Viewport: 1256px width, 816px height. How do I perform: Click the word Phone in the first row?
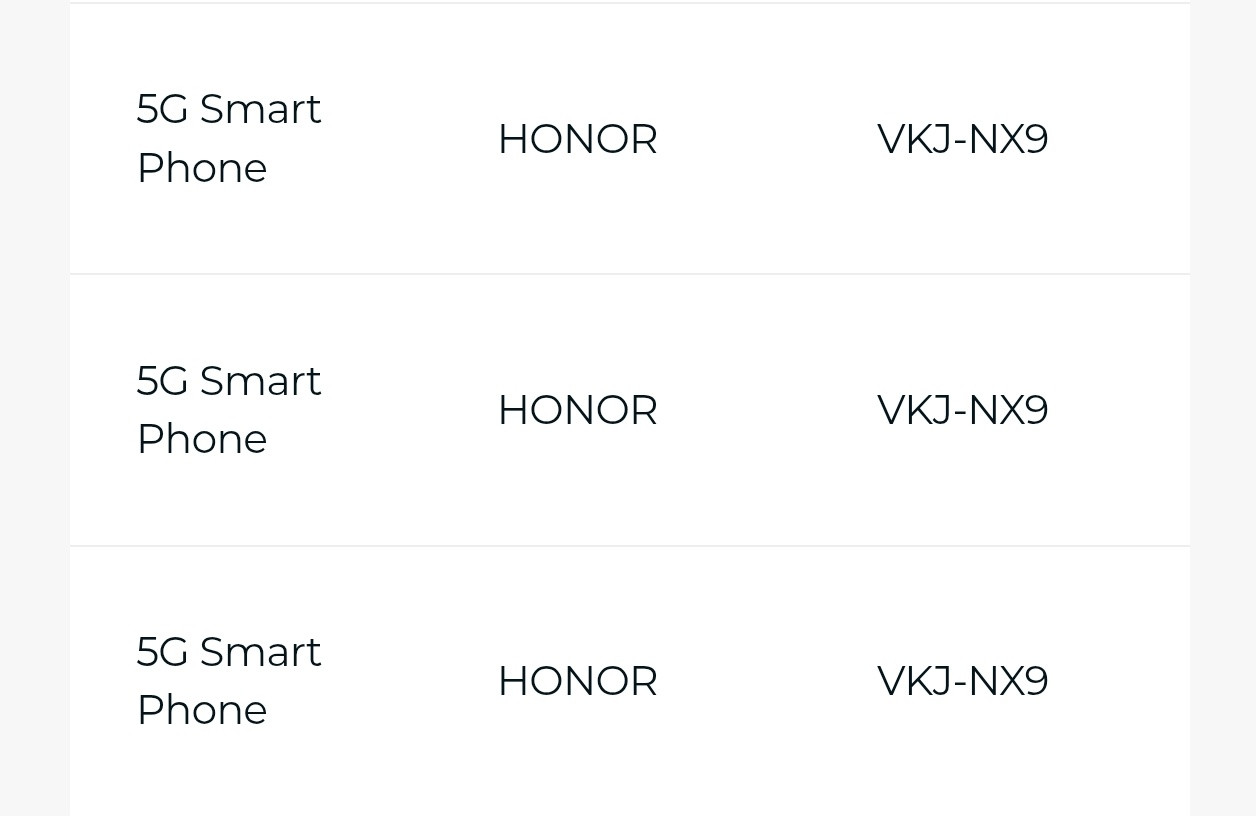pyautogui.click(x=202, y=168)
